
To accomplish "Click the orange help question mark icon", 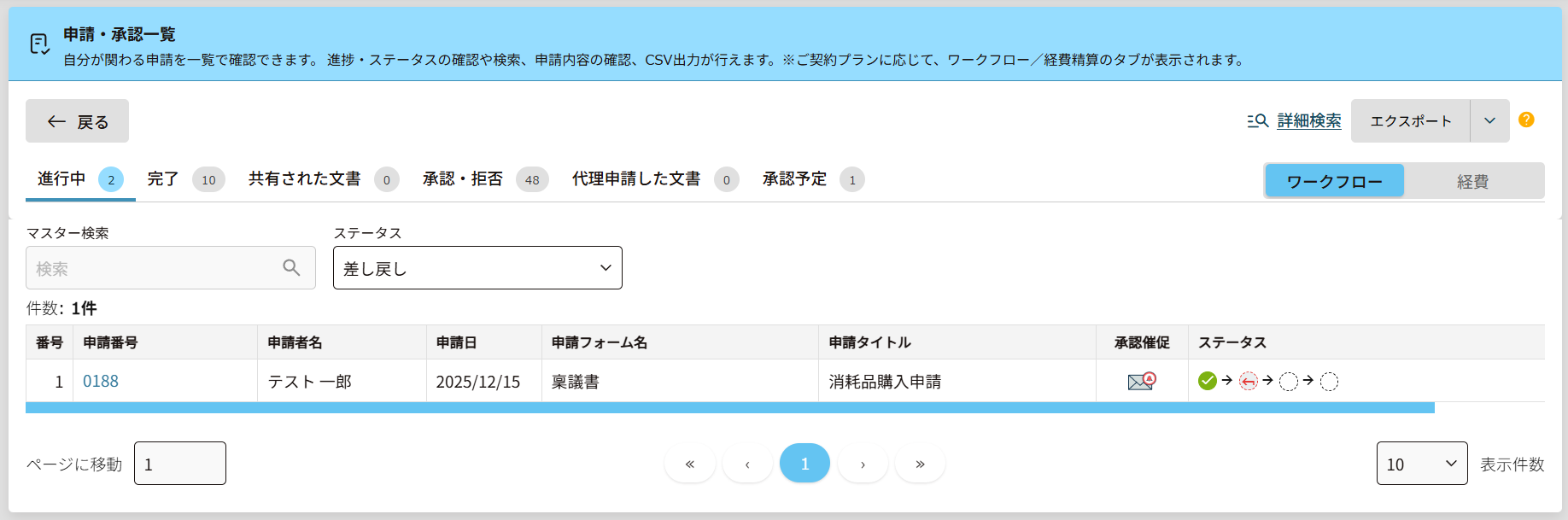I will point(1526,120).
